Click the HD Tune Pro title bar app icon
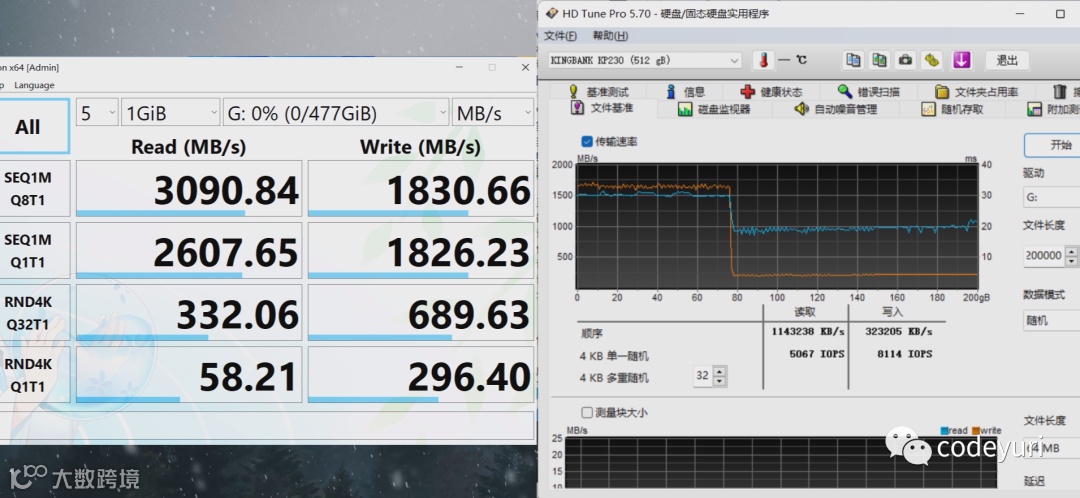This screenshot has height=498, width=1080. [x=552, y=13]
